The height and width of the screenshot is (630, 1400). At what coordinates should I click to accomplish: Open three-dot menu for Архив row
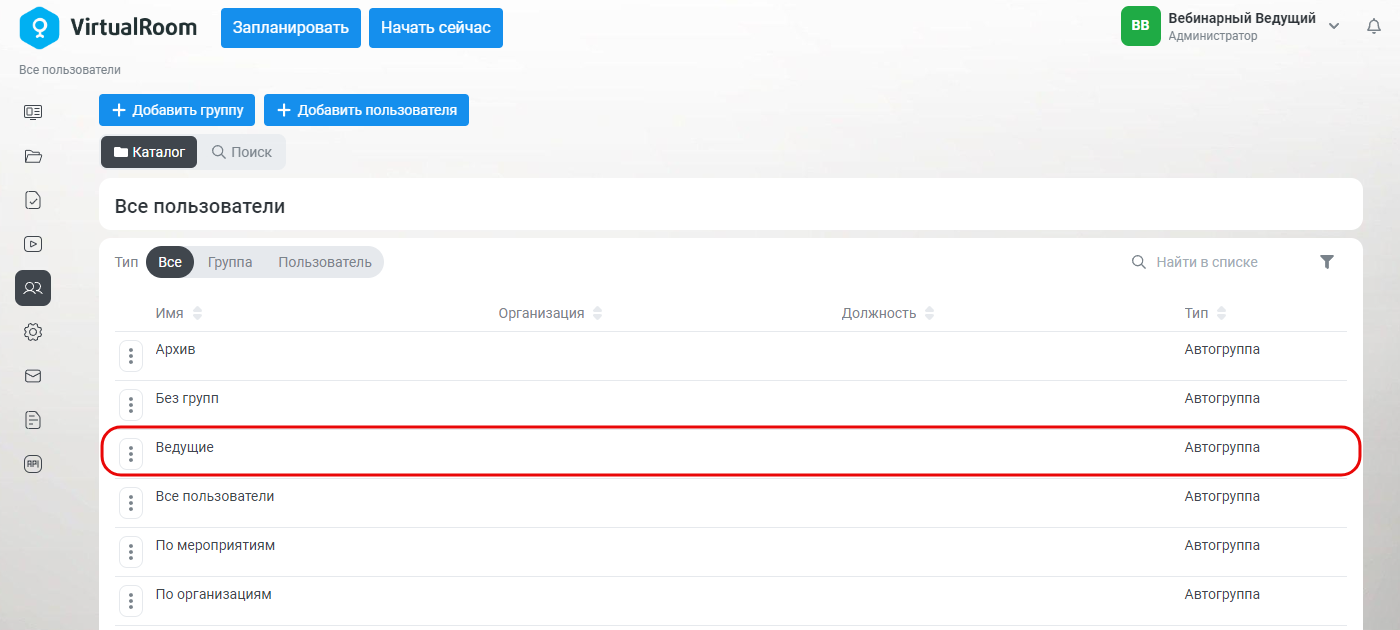coord(131,356)
